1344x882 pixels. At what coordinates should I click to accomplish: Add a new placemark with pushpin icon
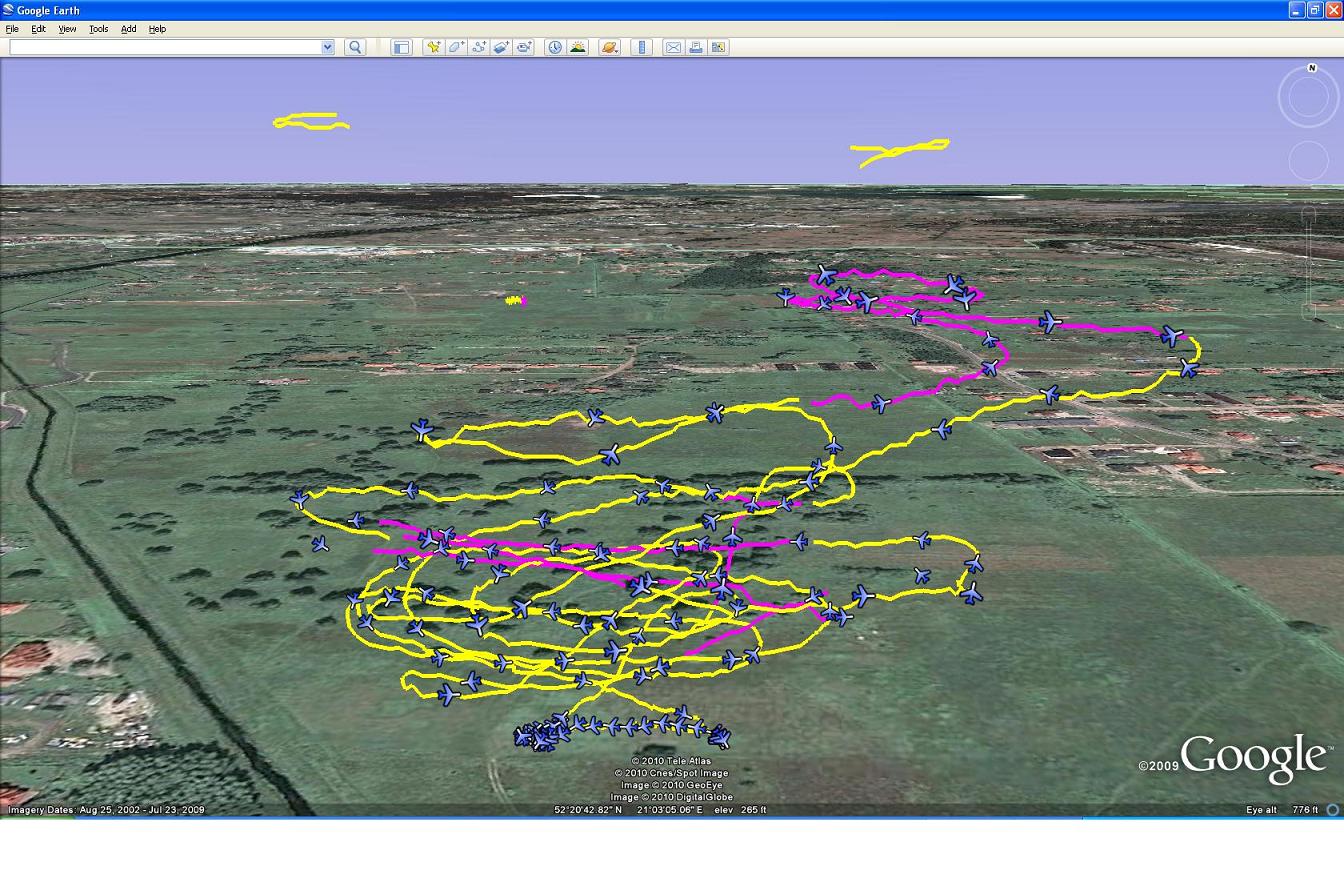pyautogui.click(x=433, y=47)
